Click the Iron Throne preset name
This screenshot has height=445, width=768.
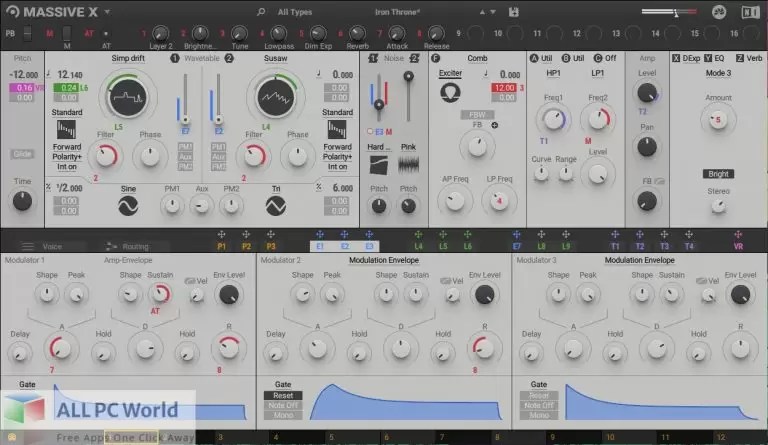pyautogui.click(x=397, y=12)
